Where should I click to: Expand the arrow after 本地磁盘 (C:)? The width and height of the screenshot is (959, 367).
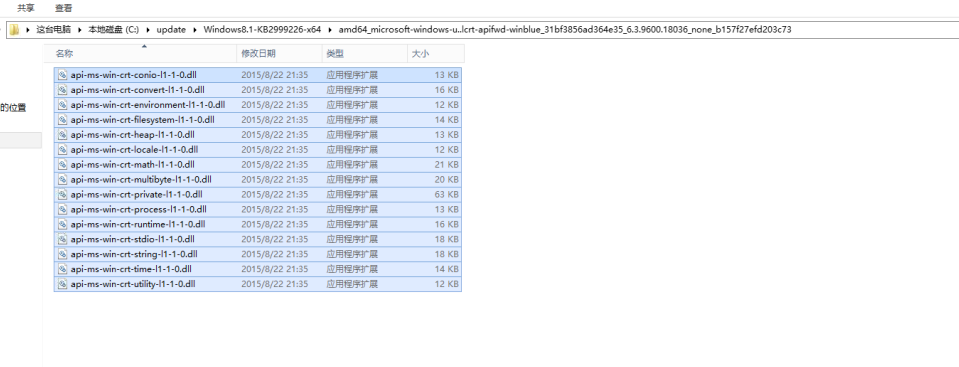pyautogui.click(x=148, y=29)
